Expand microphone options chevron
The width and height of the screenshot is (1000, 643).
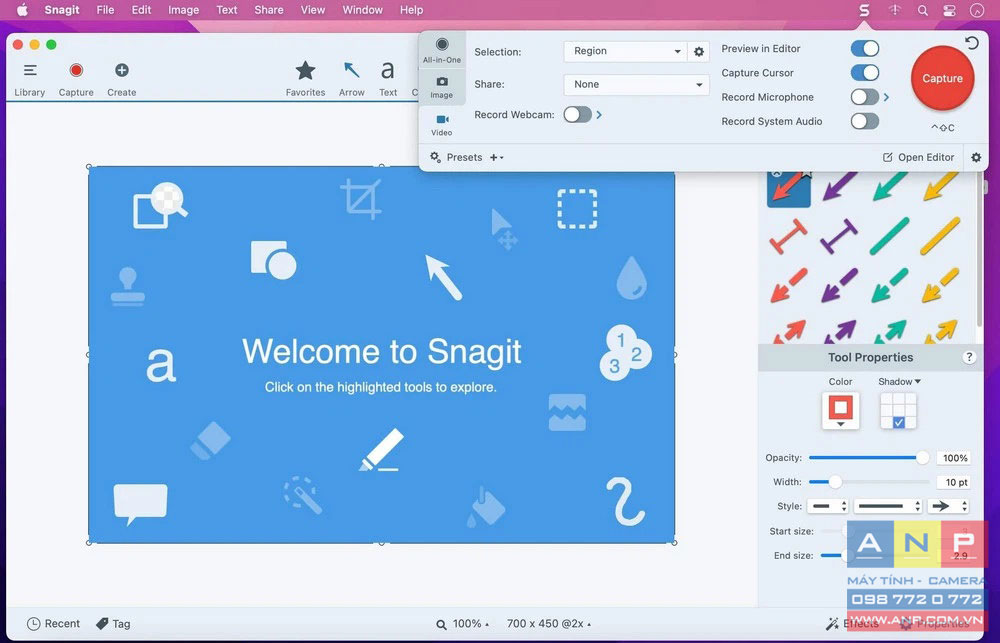pos(886,97)
